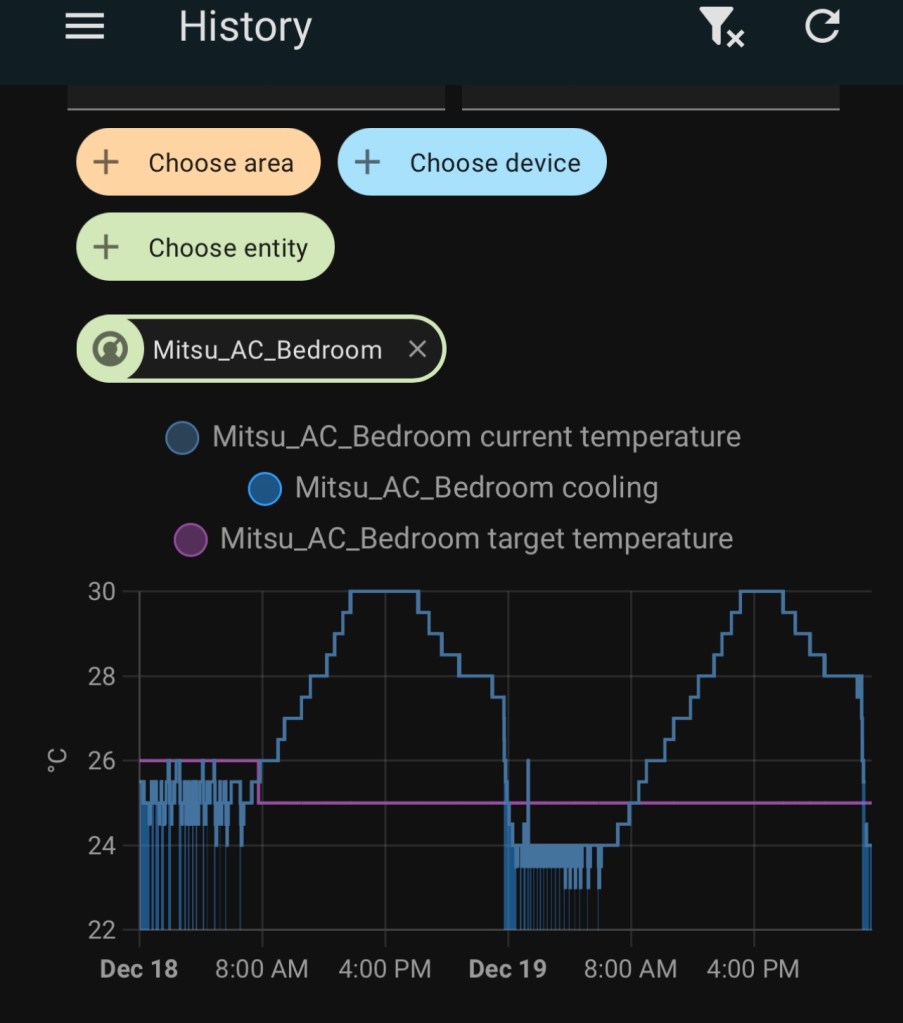The image size is (903, 1023).
Task: Click the plus icon on Choose area
Action: (106, 163)
